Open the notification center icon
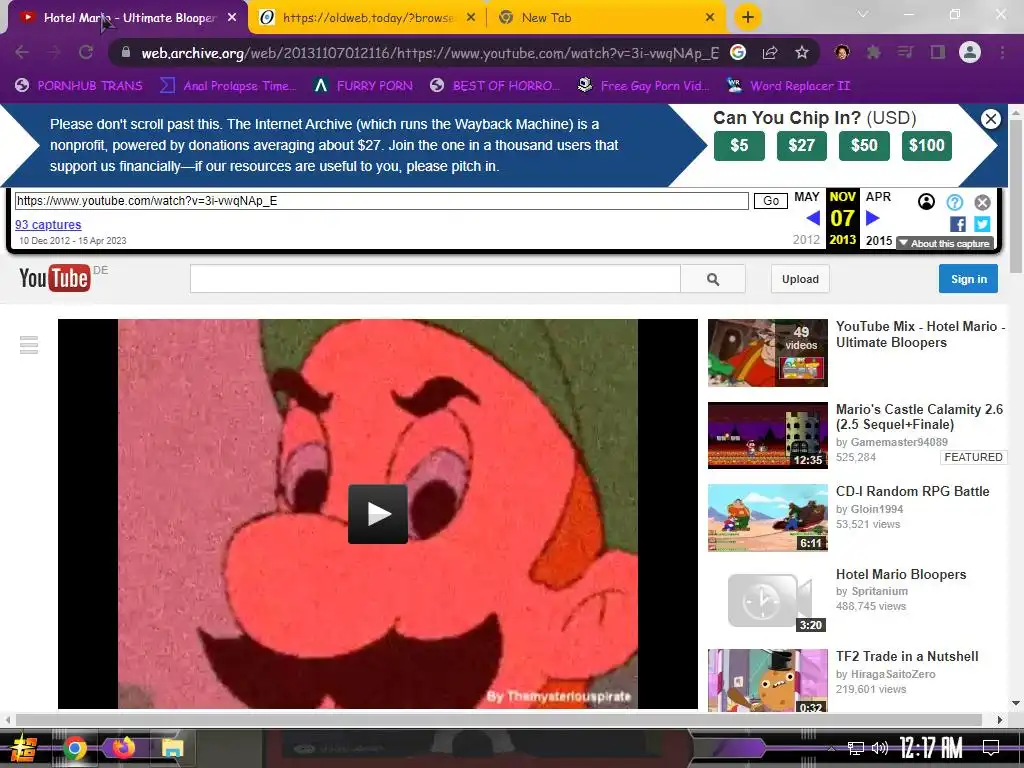Screen dimensions: 1024x768 click(991, 748)
